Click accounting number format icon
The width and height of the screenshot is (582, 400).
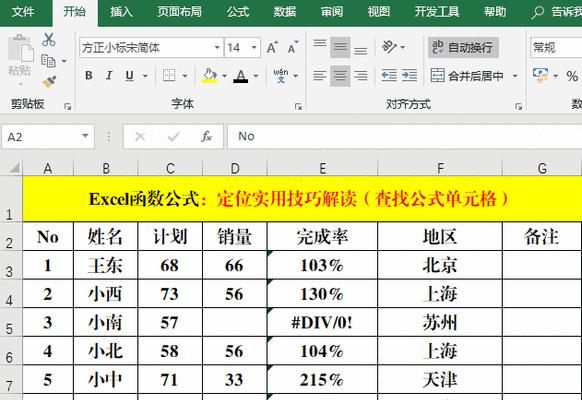pyautogui.click(x=540, y=76)
